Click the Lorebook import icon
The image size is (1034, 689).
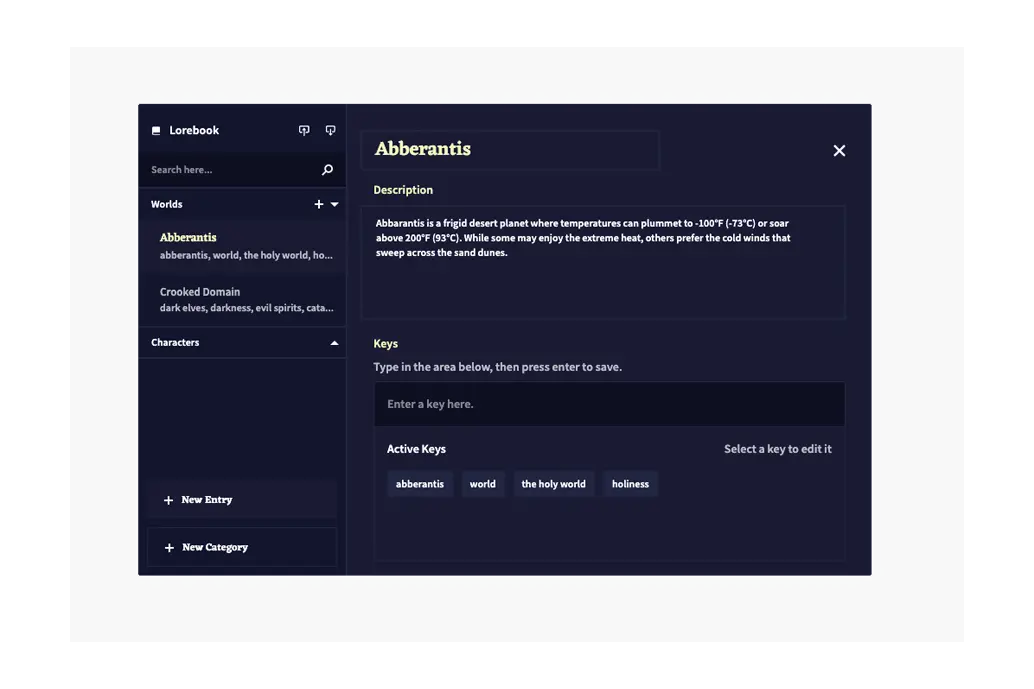304,130
